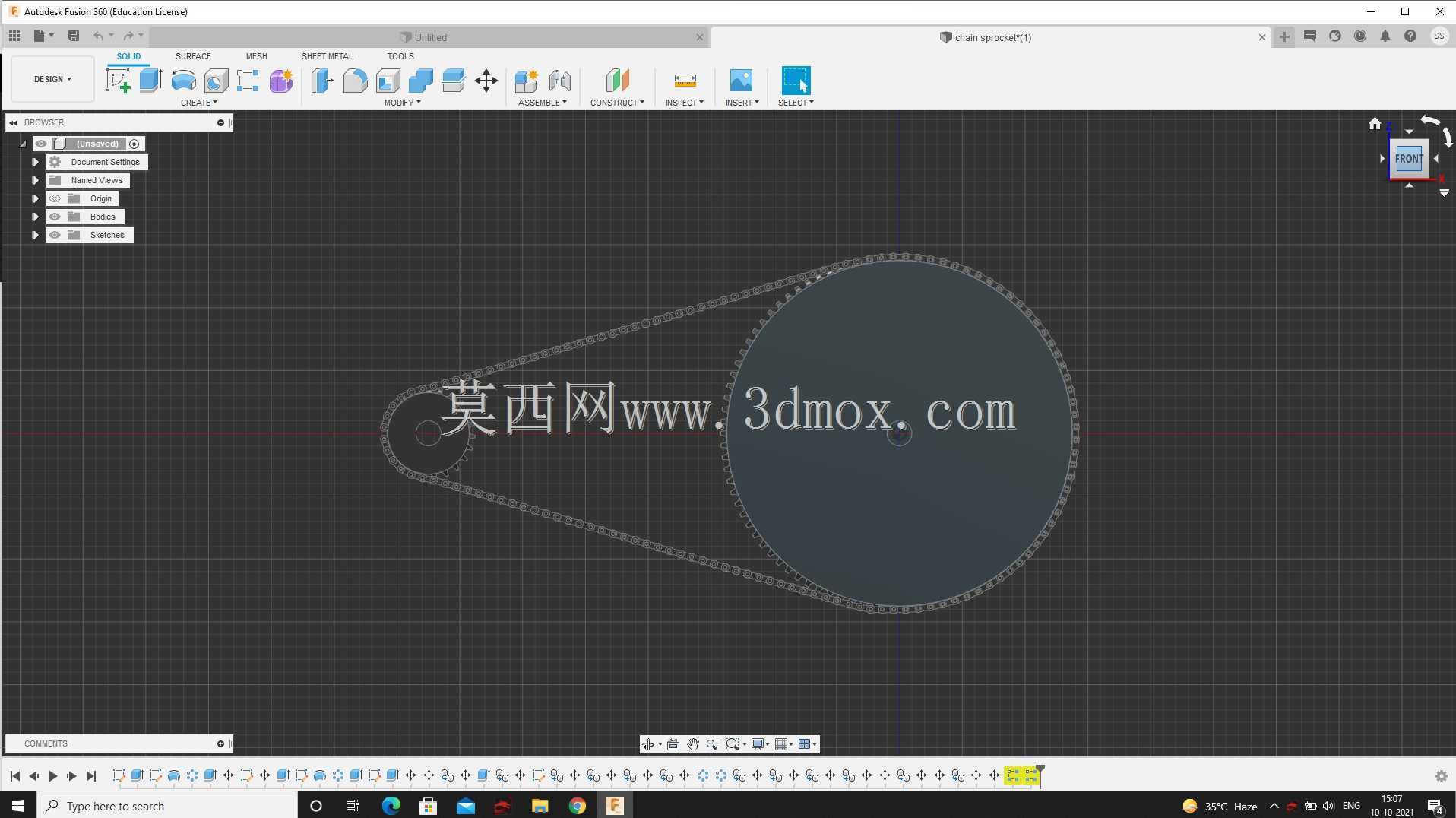Select the Combine tool
Image resolution: width=1456 pixels, height=818 pixels.
(420, 81)
